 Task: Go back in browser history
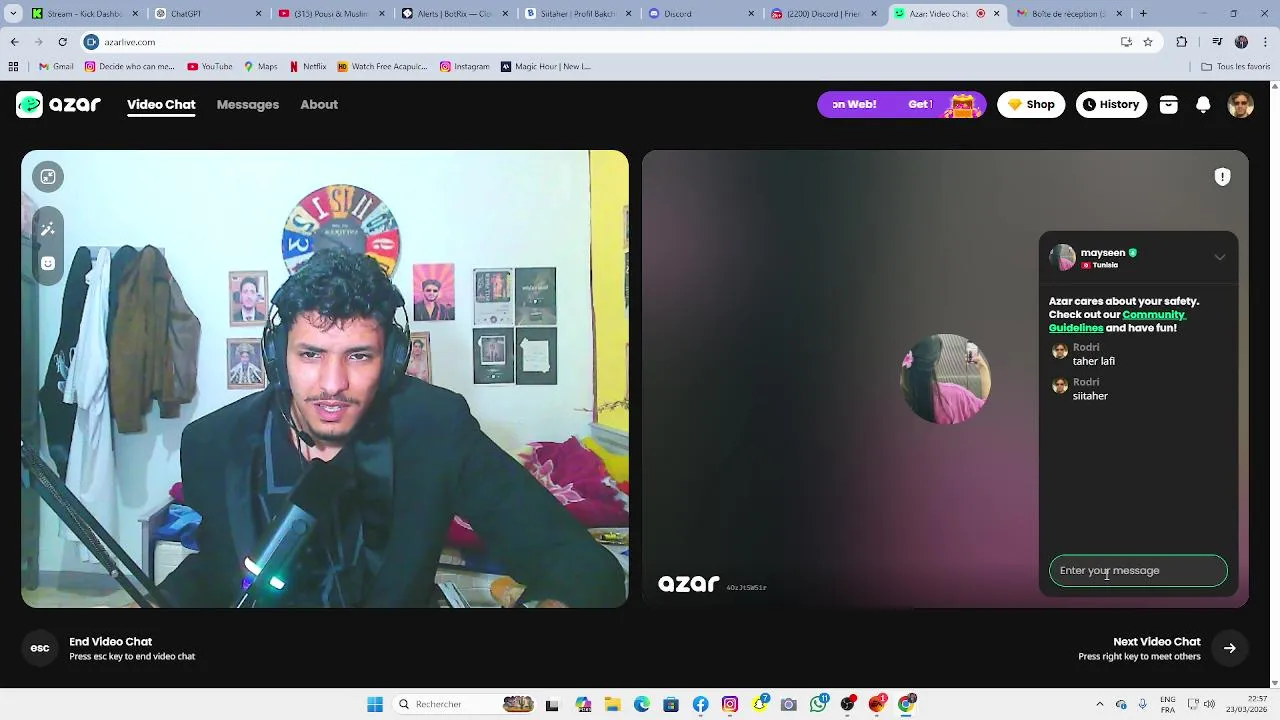click(14, 42)
